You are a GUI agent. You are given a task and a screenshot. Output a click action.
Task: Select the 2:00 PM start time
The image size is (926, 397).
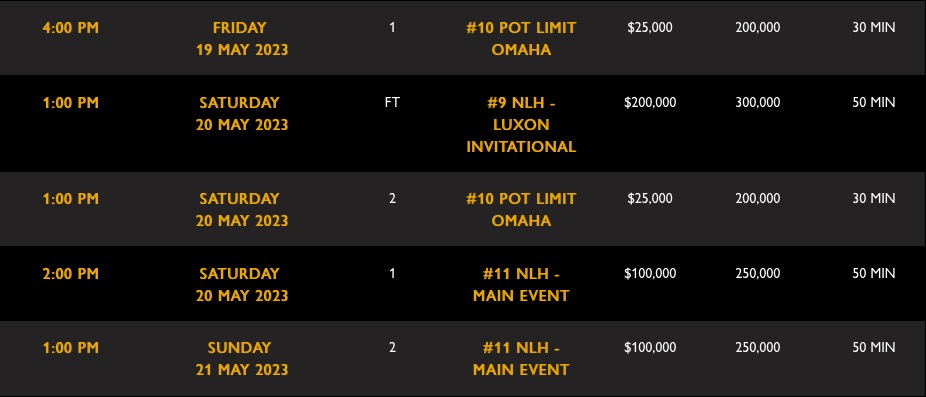point(70,274)
